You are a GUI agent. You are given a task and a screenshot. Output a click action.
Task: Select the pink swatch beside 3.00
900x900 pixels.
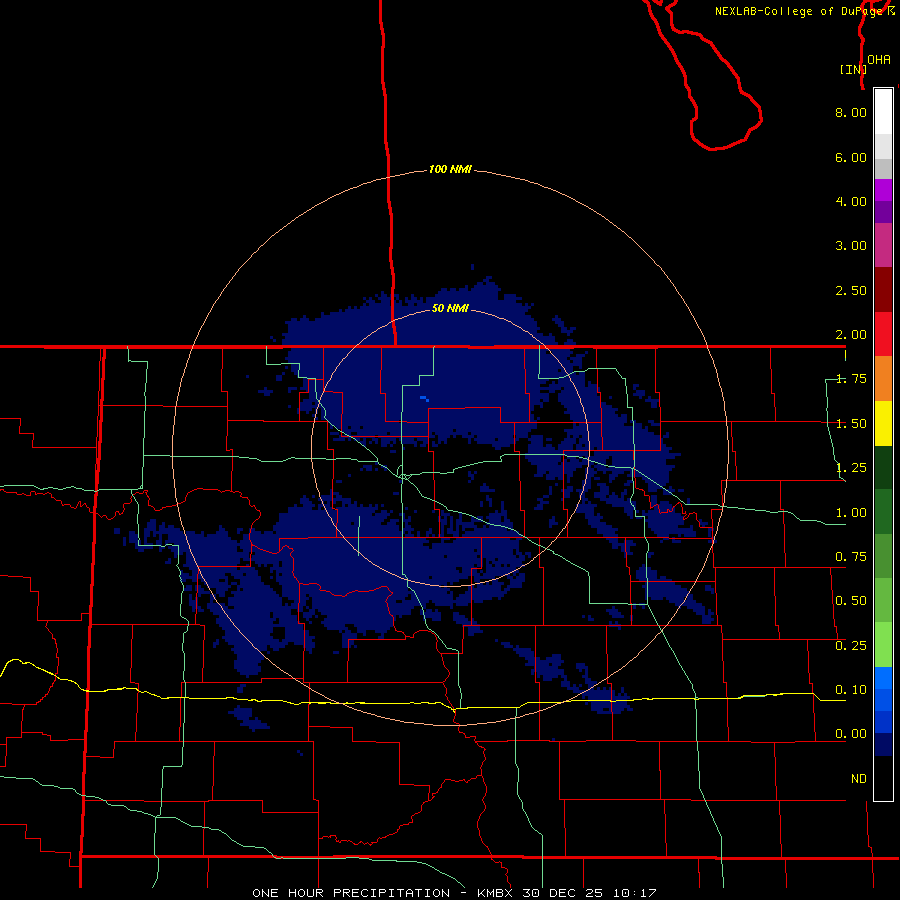tap(883, 245)
